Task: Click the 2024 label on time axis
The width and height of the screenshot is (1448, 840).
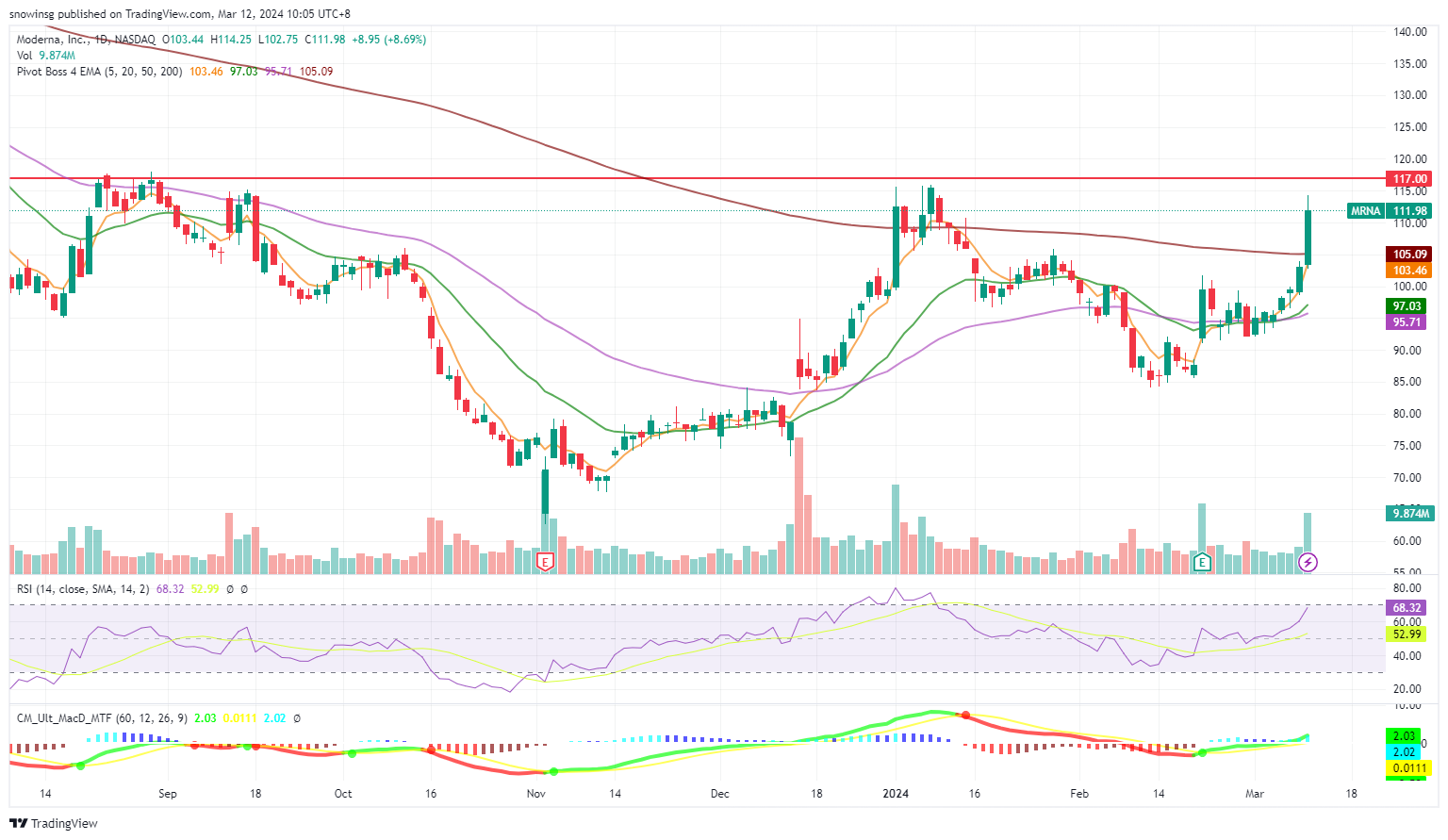Action: [x=896, y=794]
